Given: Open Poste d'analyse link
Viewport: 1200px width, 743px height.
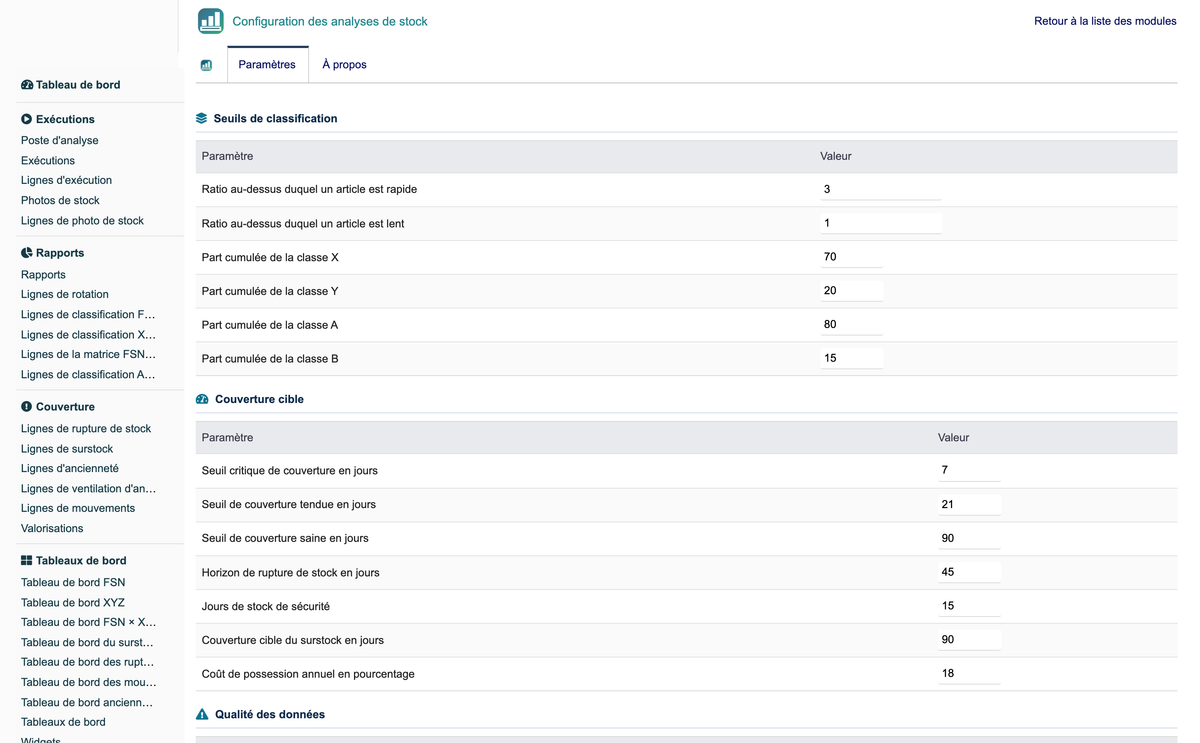Looking at the screenshot, I should point(60,141).
